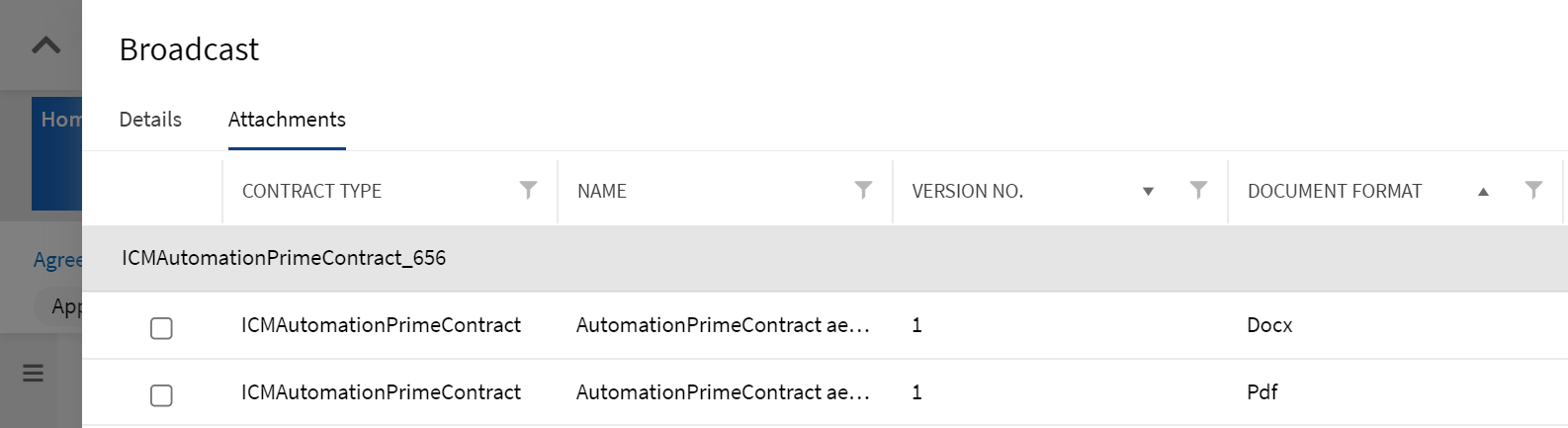
Task: Click the Docx format cell
Action: pyautogui.click(x=1269, y=325)
